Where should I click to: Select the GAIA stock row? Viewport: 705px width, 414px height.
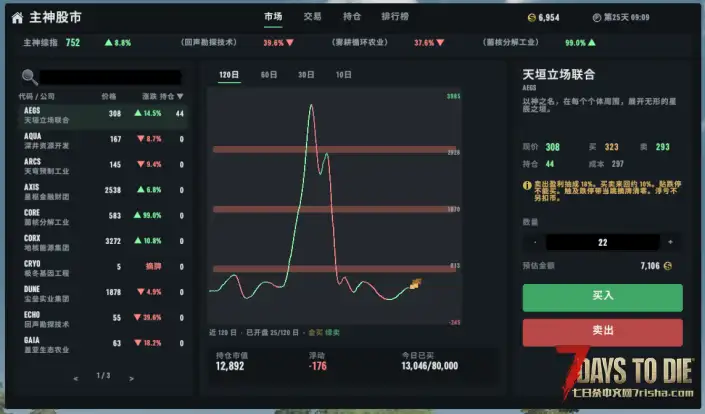point(103,345)
